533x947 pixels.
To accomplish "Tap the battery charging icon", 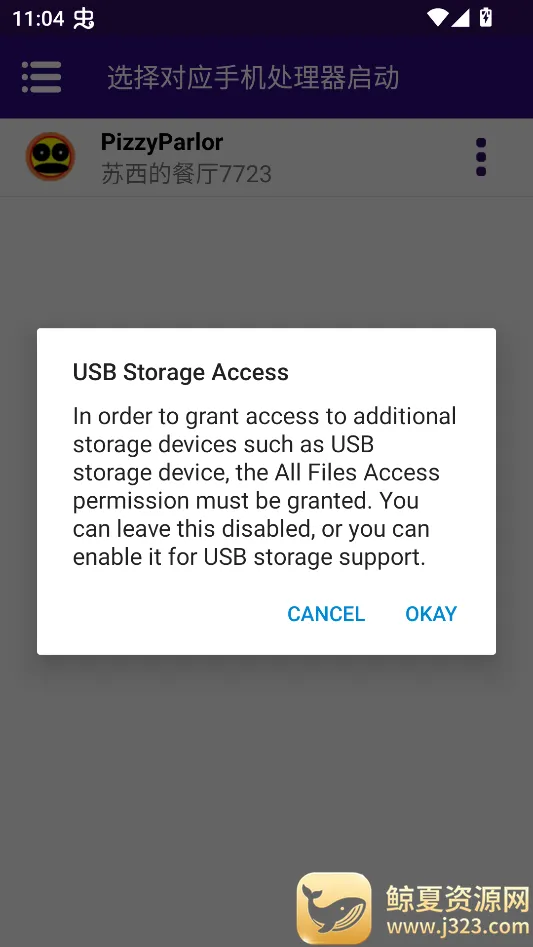I will (x=486, y=18).
